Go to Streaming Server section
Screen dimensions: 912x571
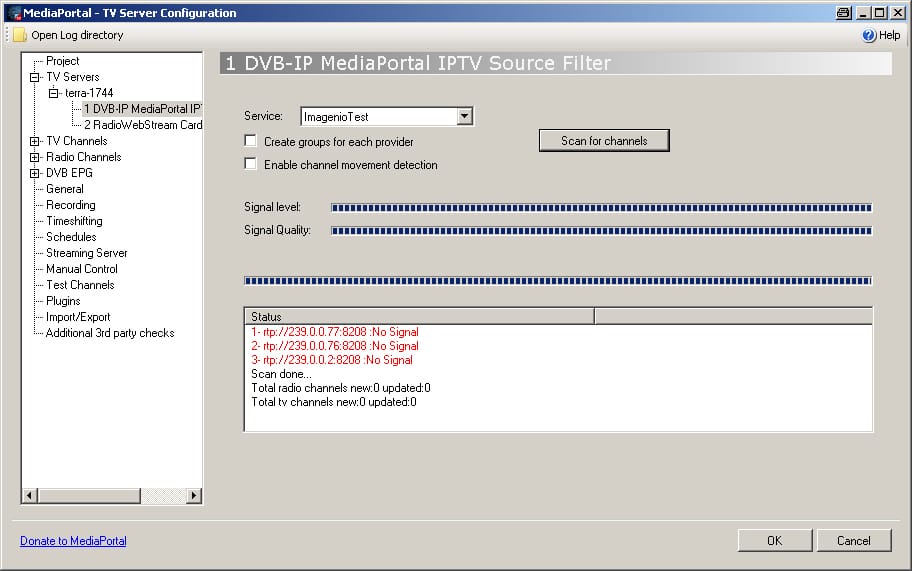86,253
